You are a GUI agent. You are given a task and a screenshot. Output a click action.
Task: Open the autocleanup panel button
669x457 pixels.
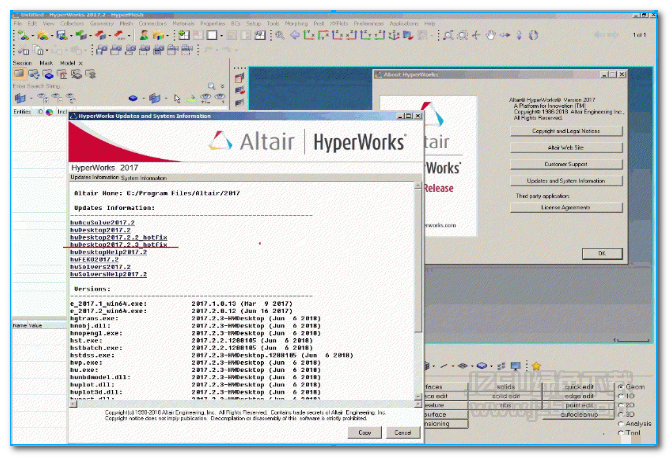coord(579,414)
